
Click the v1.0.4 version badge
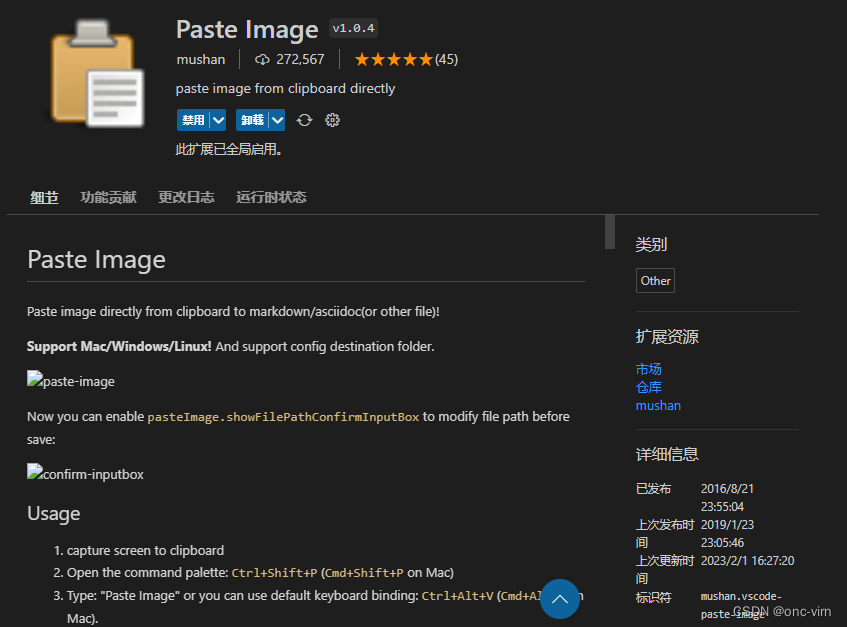tap(353, 29)
